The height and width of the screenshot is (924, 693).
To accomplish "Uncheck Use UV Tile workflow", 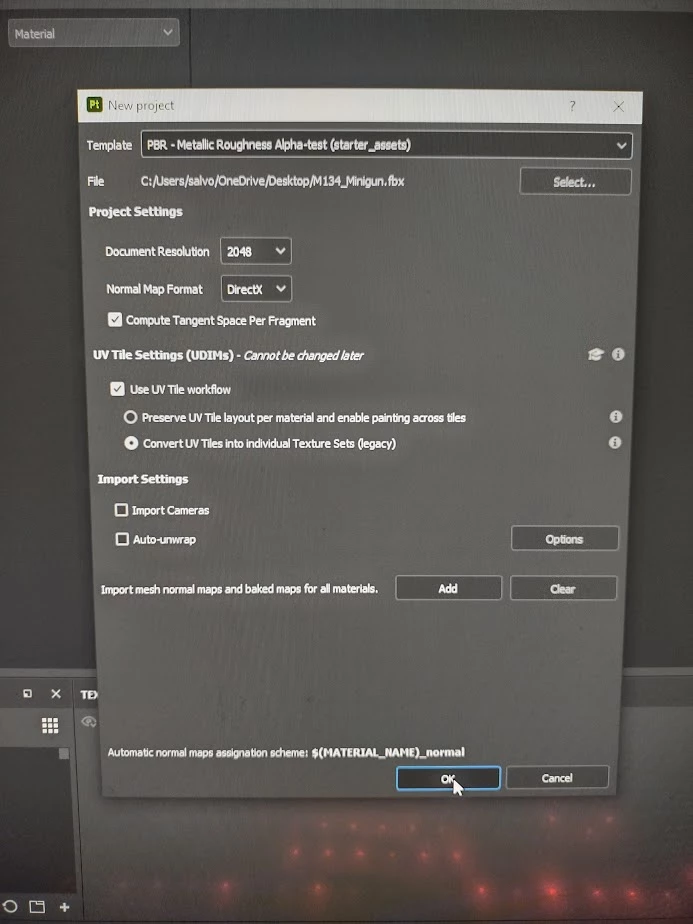I will [117, 389].
